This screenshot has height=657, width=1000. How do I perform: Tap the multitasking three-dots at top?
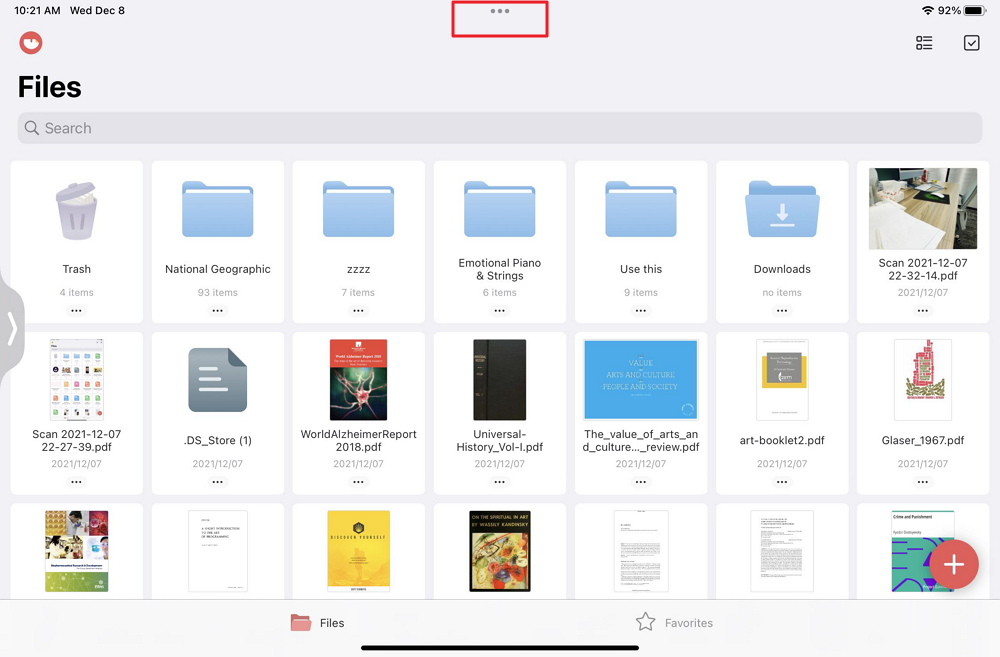[x=500, y=11]
